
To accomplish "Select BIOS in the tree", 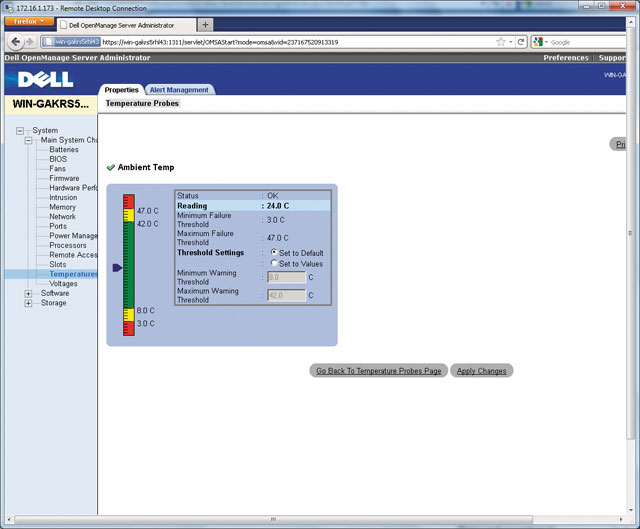I will [x=58, y=159].
